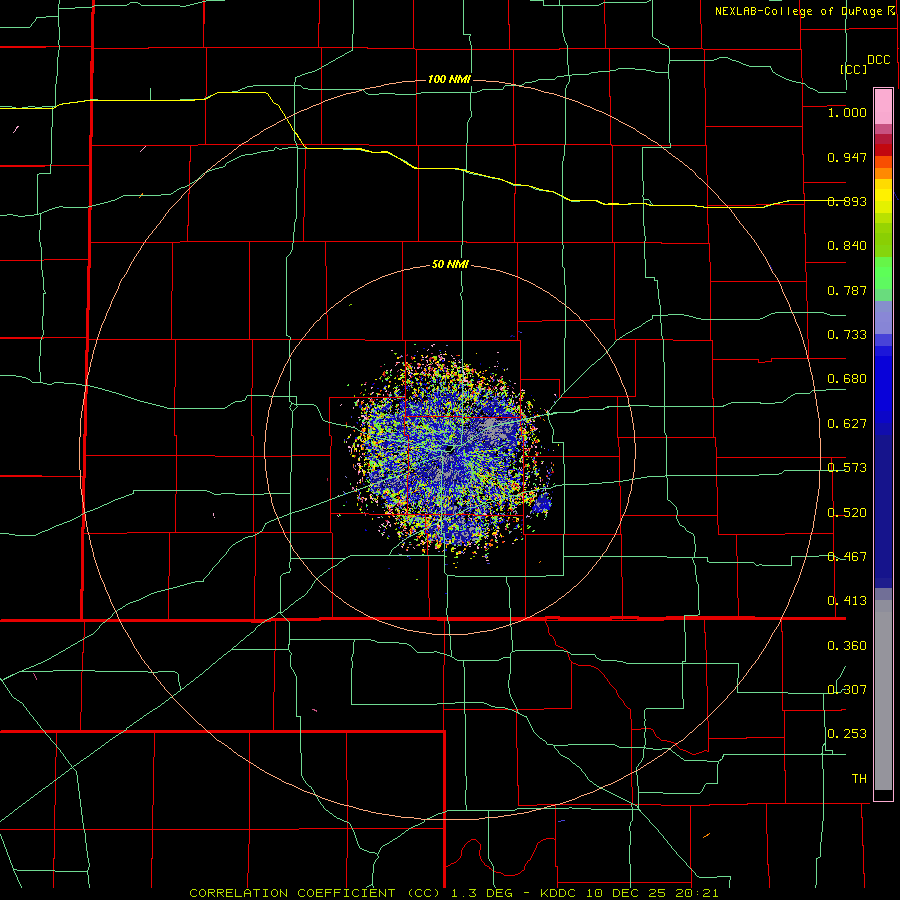Click the 0.520 legend value
Image resolution: width=900 pixels, height=900 pixels.
coord(847,513)
